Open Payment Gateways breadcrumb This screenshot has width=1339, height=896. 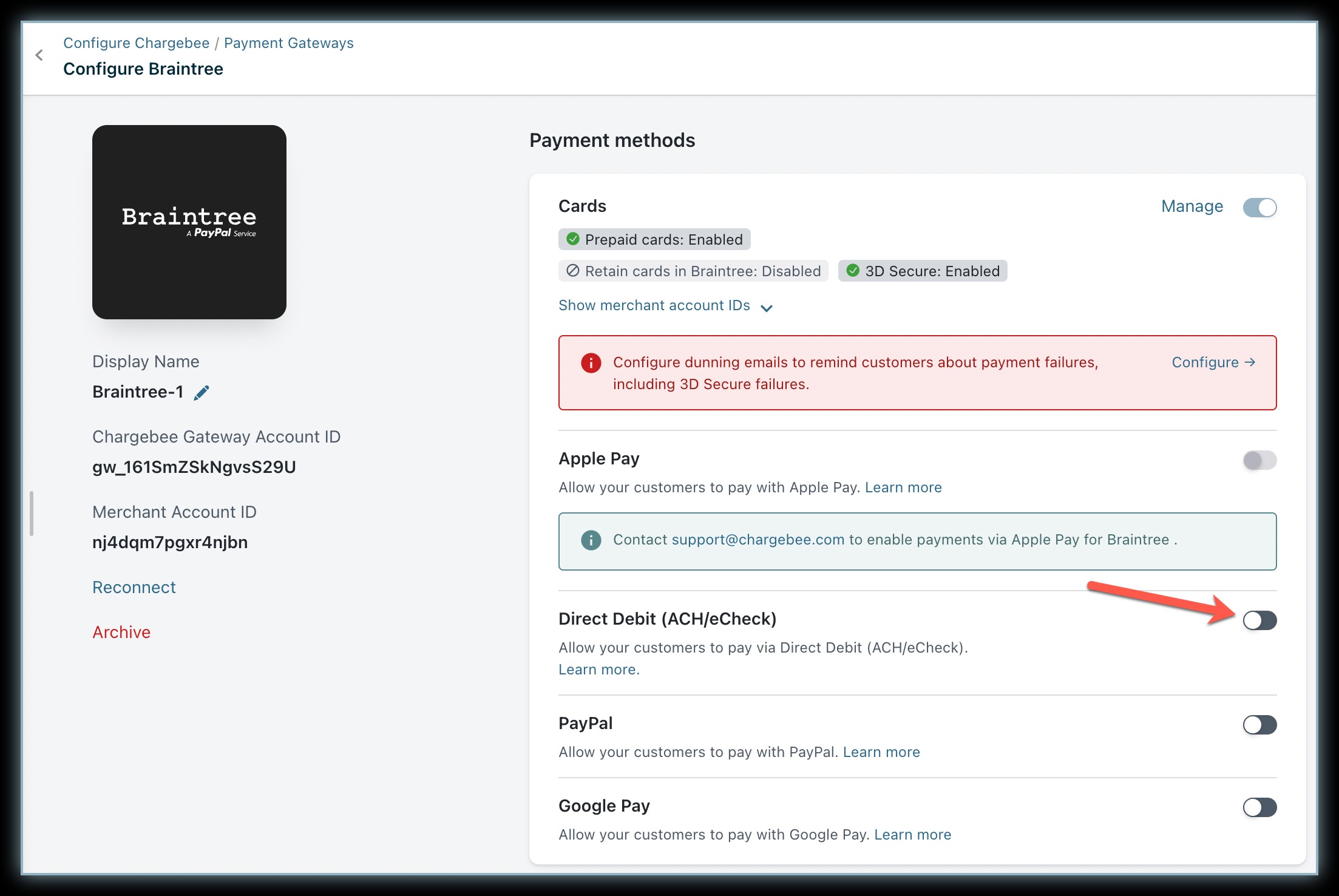coord(289,43)
